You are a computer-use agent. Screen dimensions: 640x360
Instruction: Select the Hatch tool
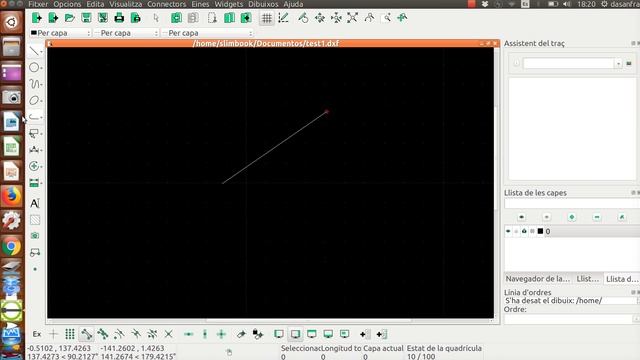pos(35,220)
